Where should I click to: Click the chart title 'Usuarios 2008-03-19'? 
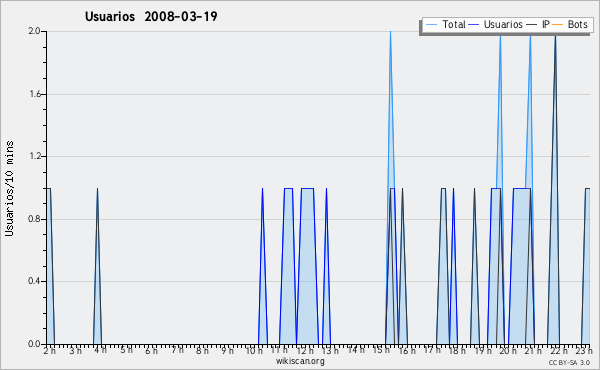[151, 16]
